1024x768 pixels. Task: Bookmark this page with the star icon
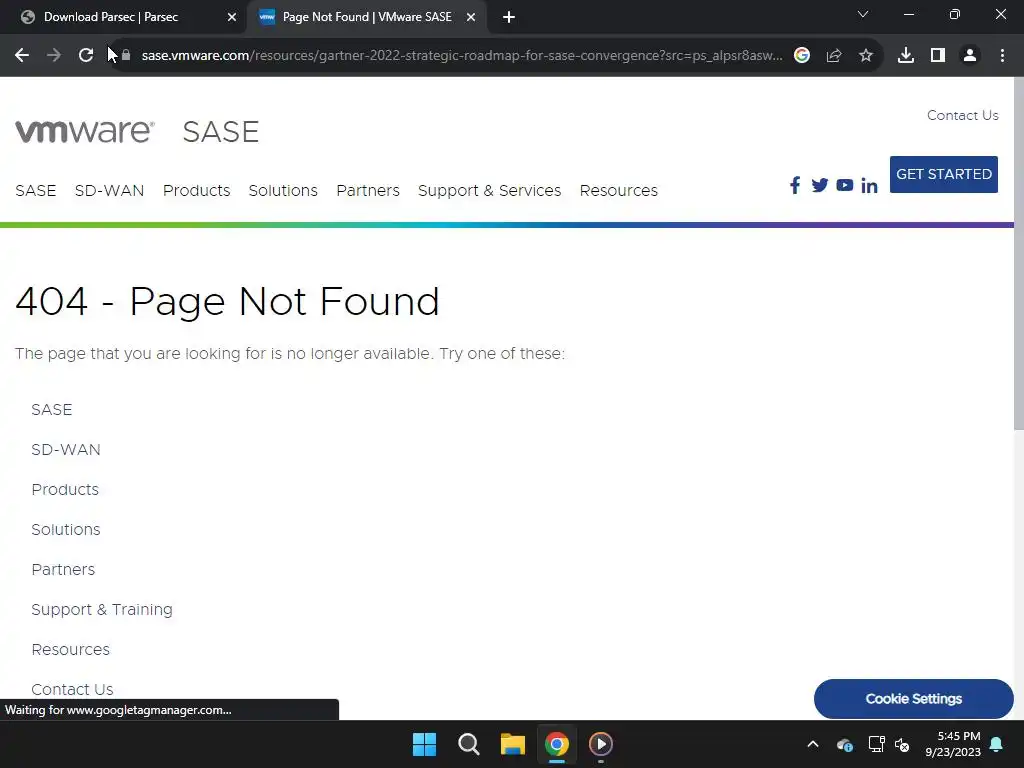tap(866, 56)
